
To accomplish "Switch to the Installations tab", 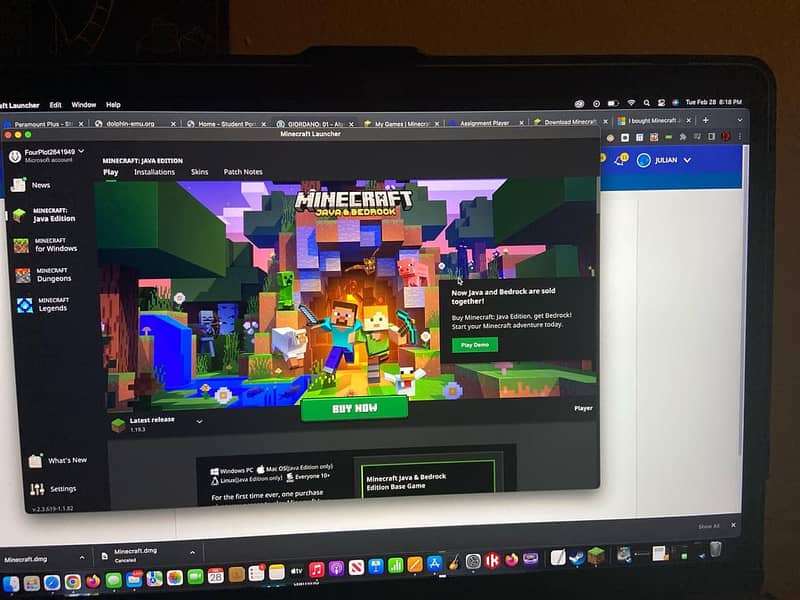I will click(x=154, y=172).
